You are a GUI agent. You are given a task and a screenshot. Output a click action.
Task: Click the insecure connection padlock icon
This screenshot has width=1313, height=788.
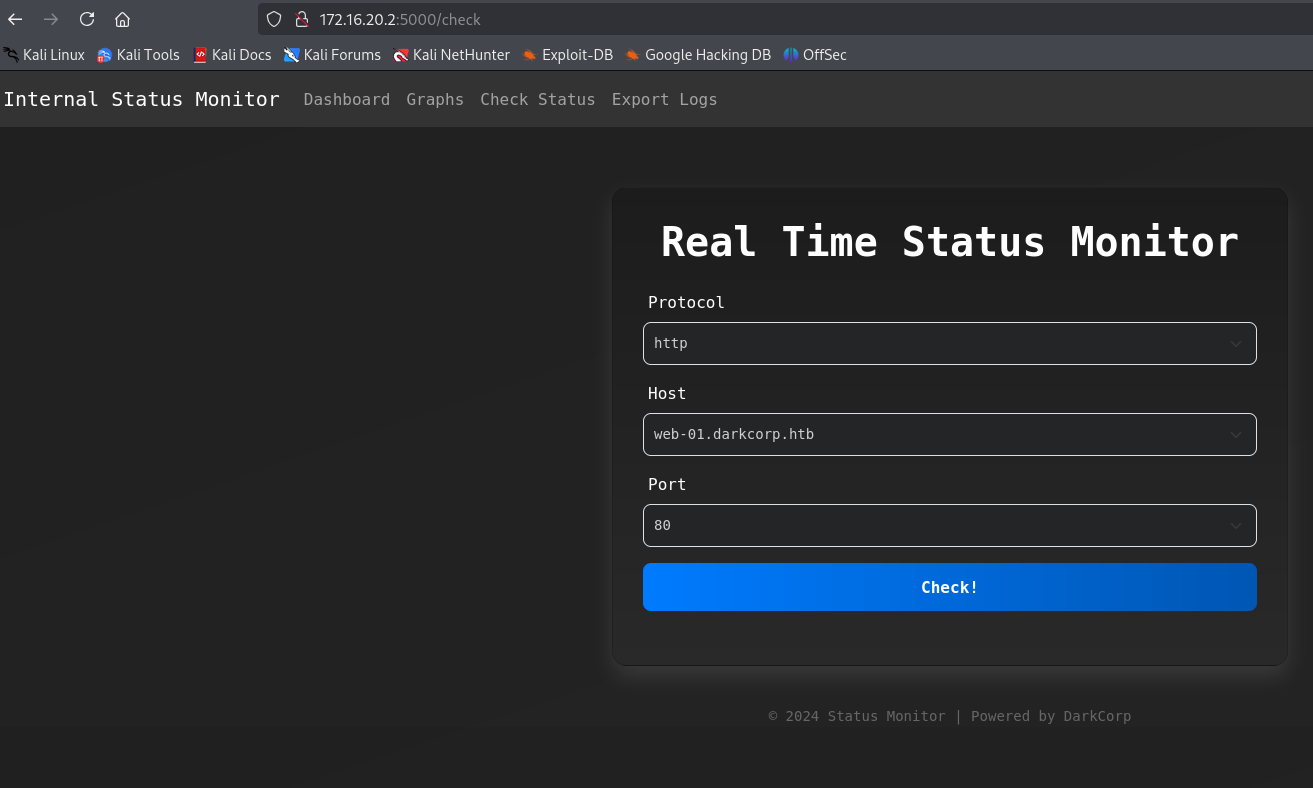point(301,19)
